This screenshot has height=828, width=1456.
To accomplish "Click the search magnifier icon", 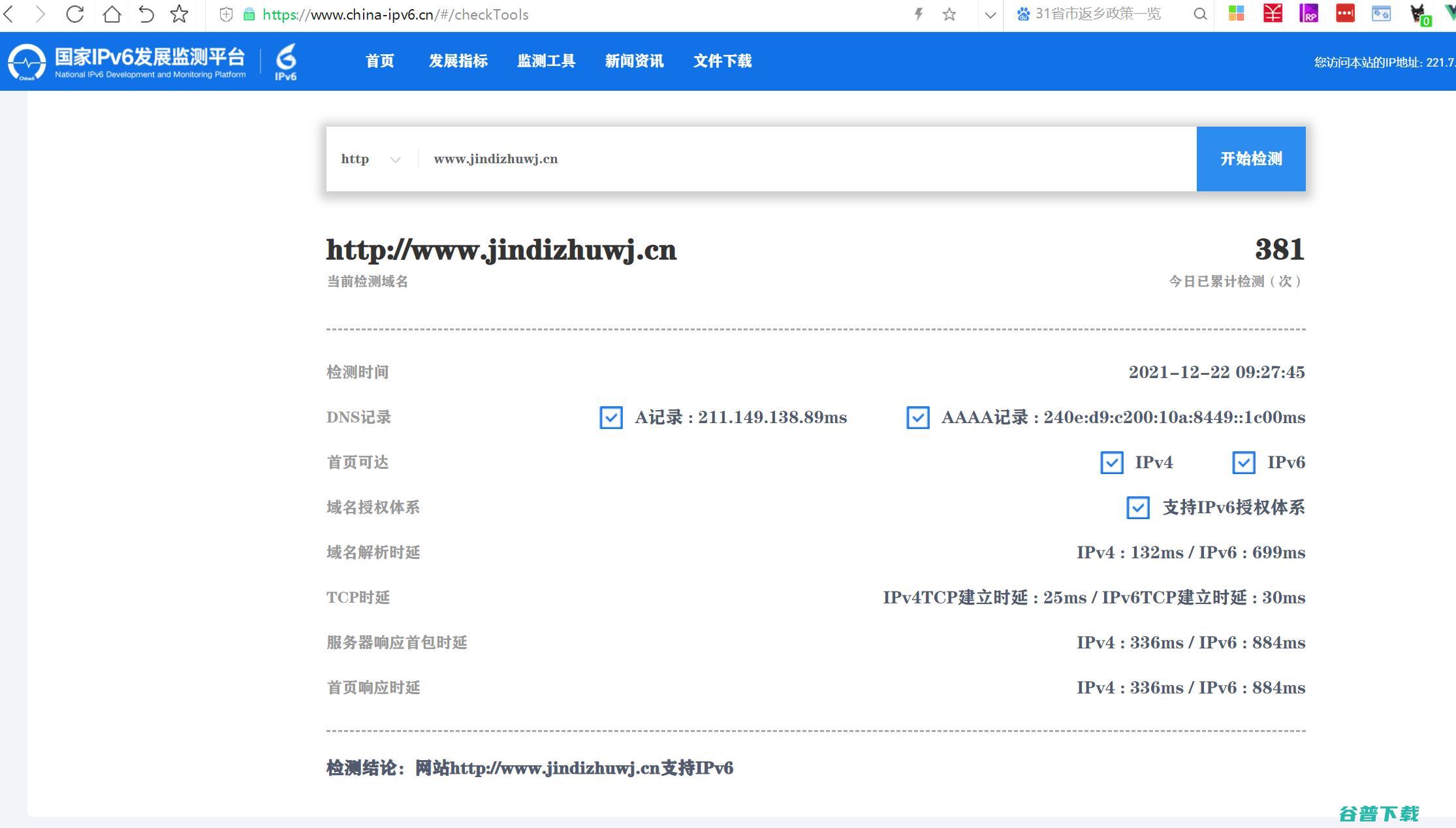I will [1200, 14].
